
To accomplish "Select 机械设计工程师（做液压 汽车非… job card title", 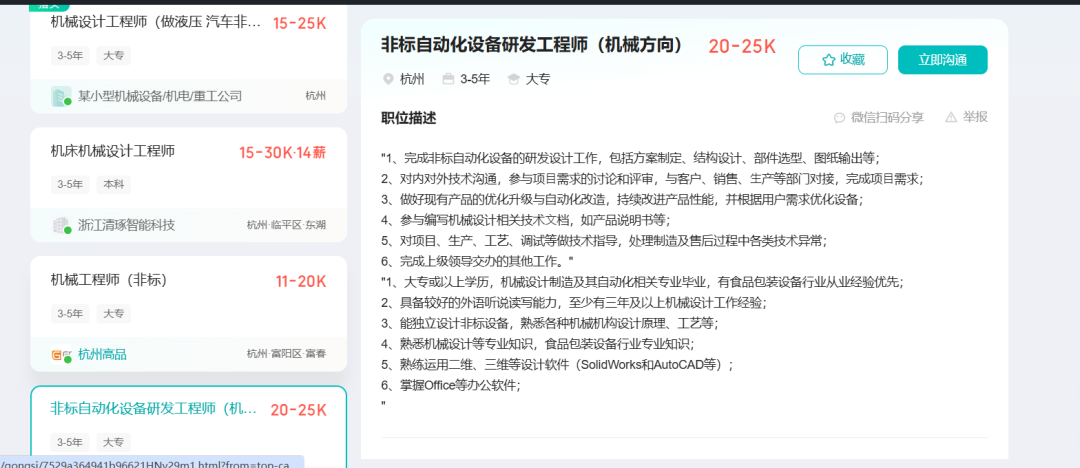I will tap(156, 22).
